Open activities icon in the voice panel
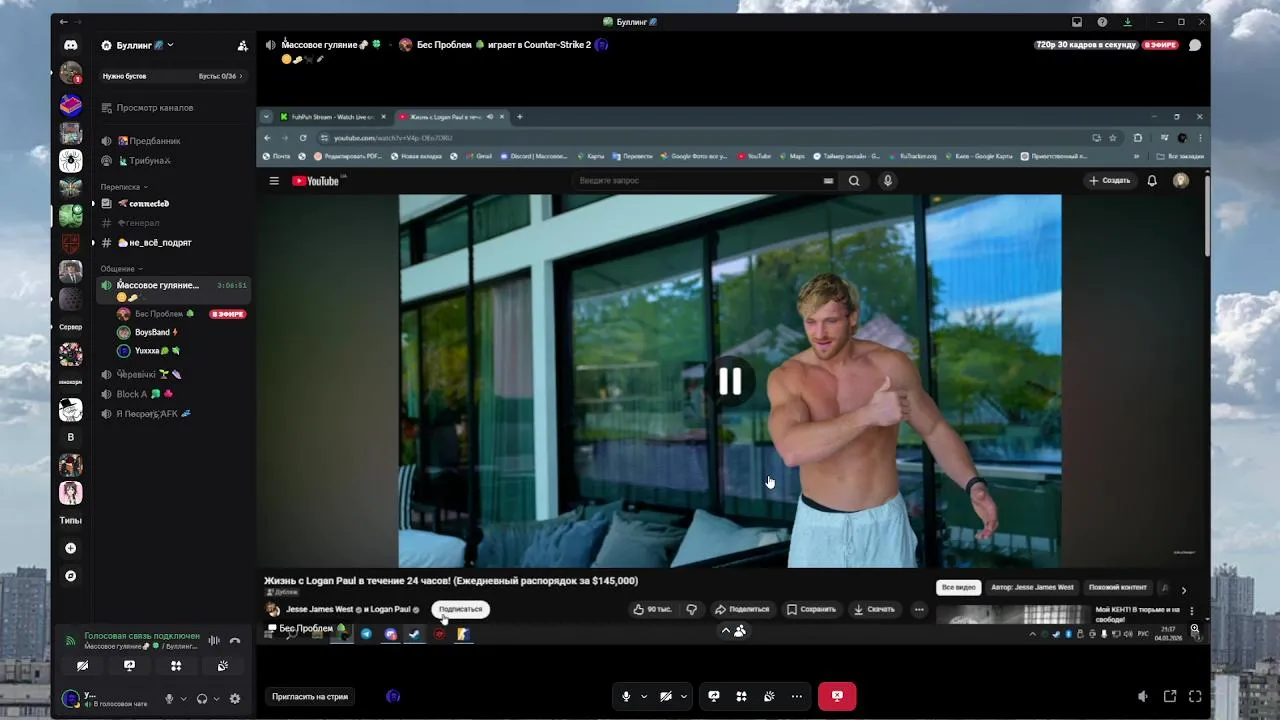This screenshot has height=720, width=1280. point(176,666)
